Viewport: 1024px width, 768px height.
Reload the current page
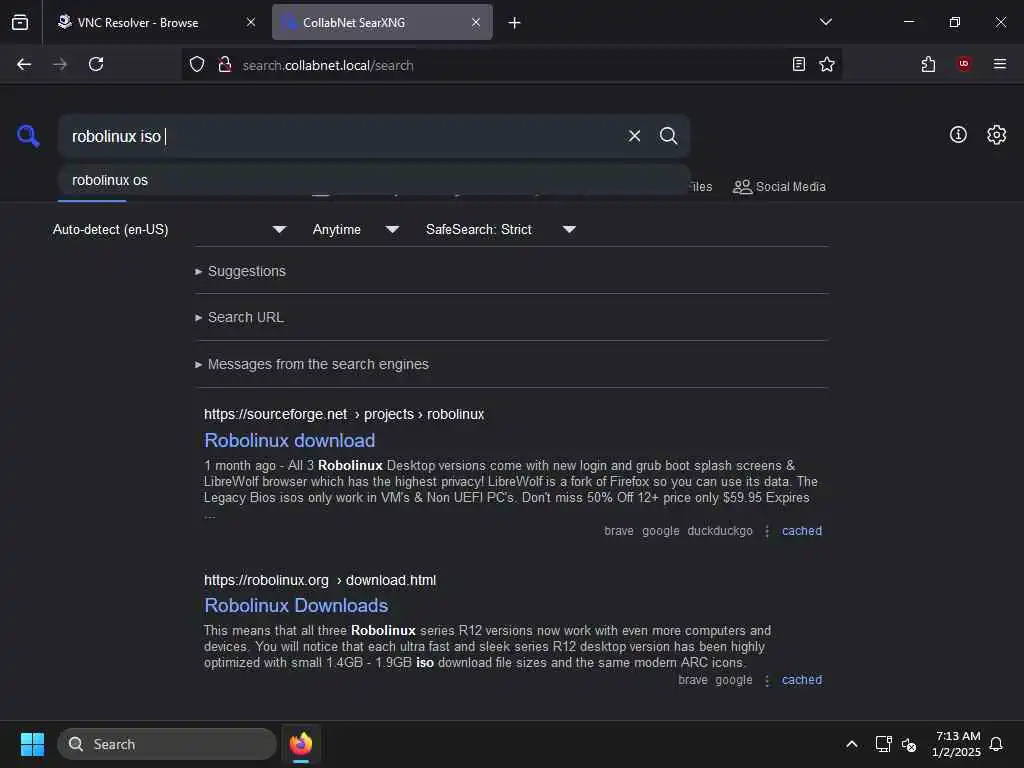point(96,64)
